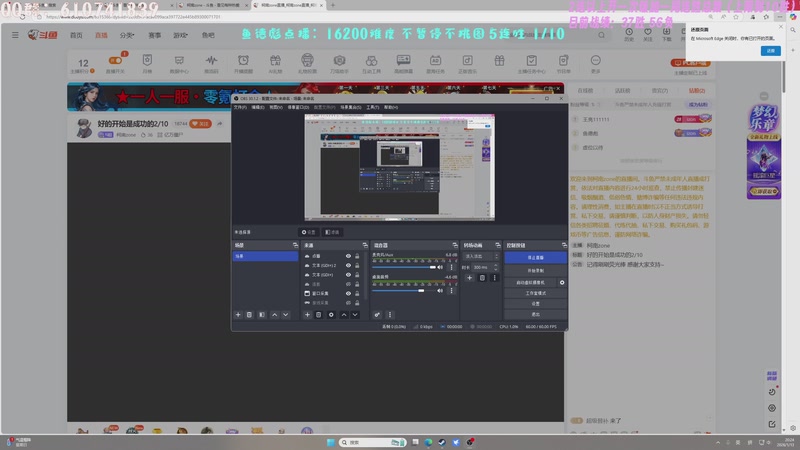Add a new scene in OBS Scenes panel
The height and width of the screenshot is (450, 800).
(x=238, y=315)
